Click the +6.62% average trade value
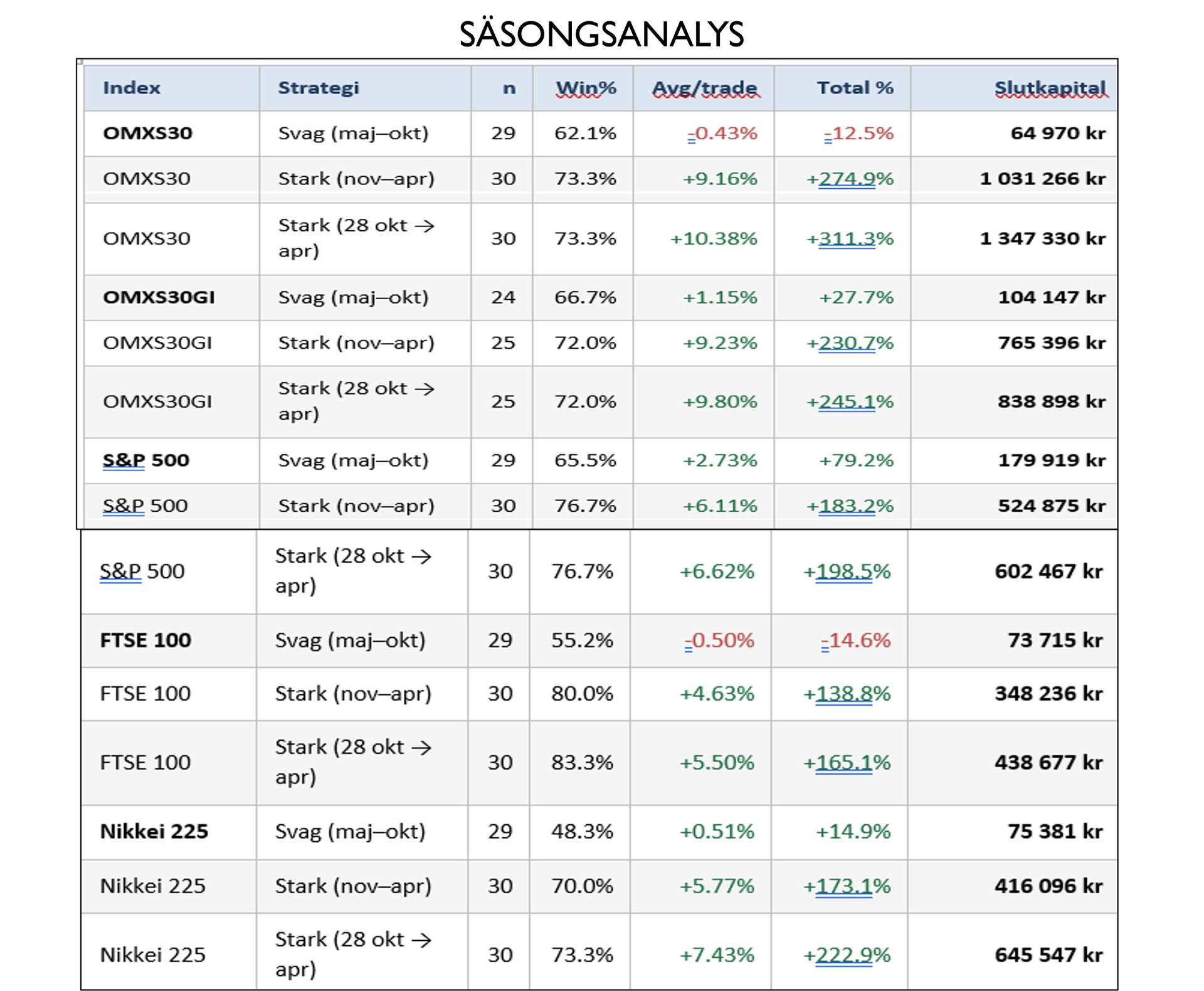 [717, 571]
